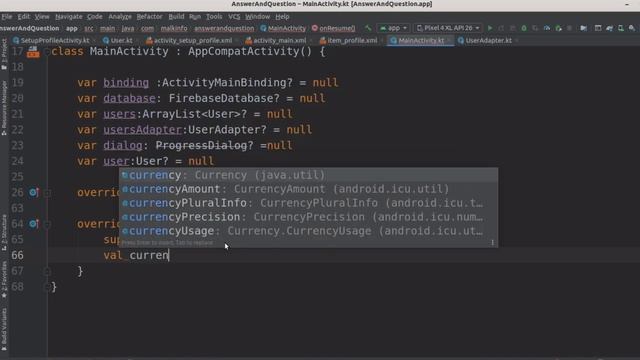This screenshot has height=360, width=640.
Task: Click the Apply Code Changes icon
Action: [513, 28]
